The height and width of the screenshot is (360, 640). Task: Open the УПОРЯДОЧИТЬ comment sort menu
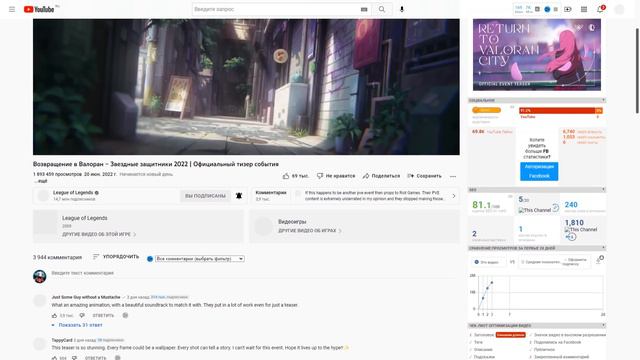116,257
